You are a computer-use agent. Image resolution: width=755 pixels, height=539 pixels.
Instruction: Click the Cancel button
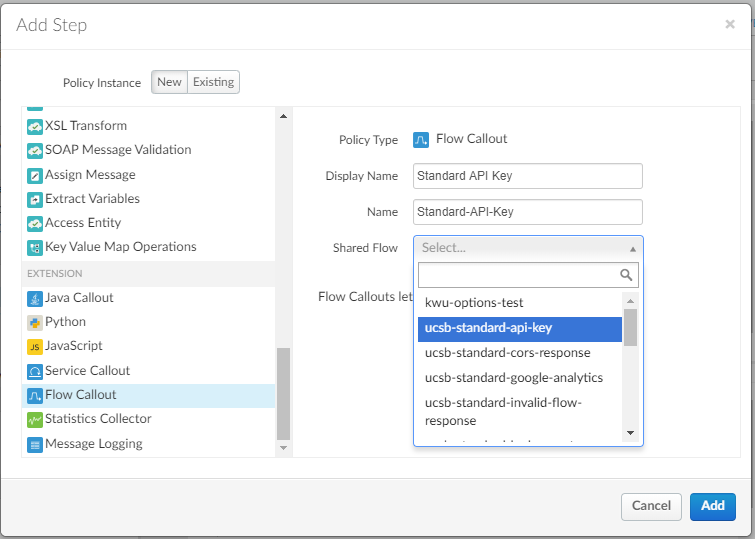[651, 506]
